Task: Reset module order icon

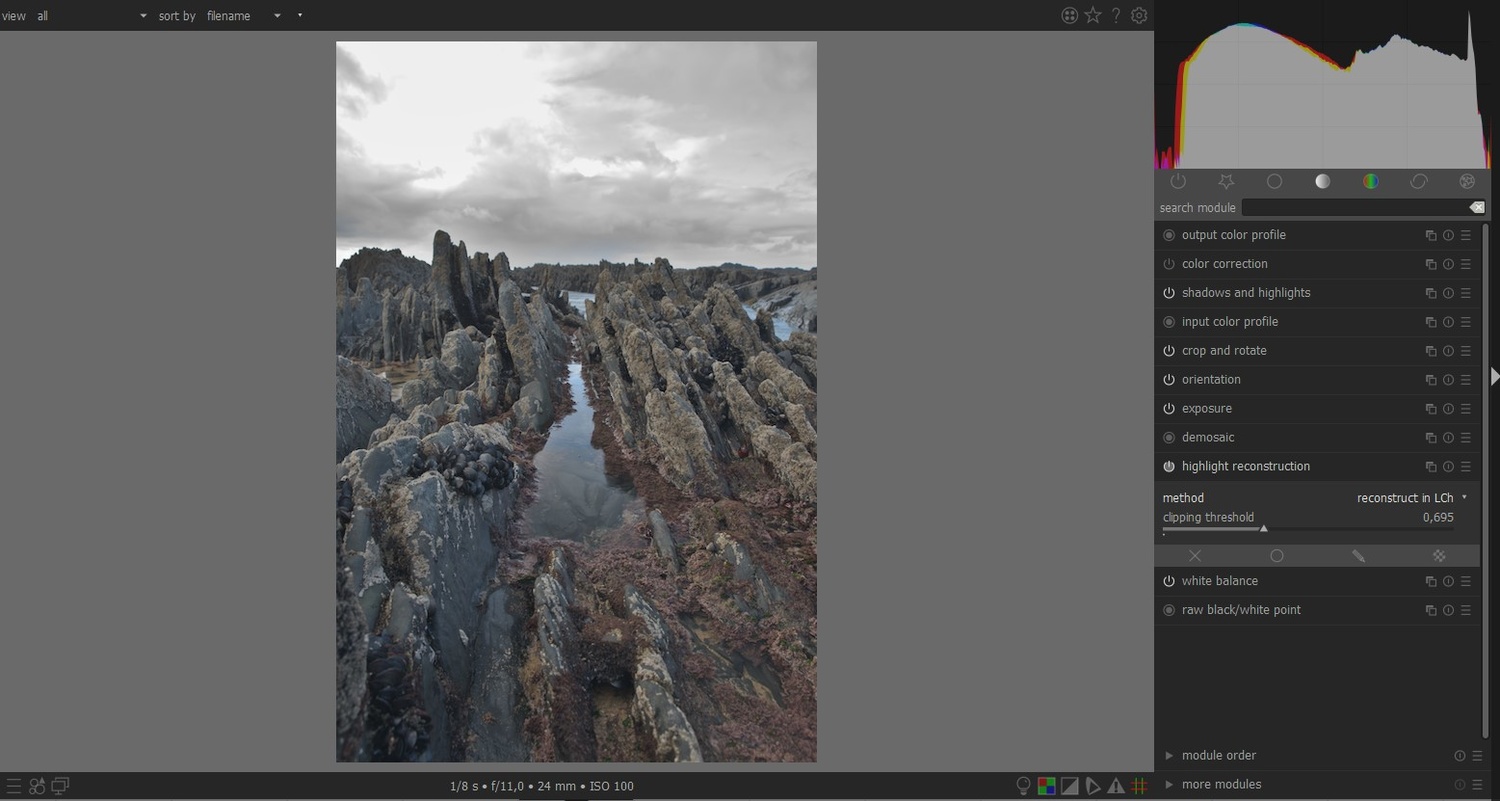Action: 1459,756
